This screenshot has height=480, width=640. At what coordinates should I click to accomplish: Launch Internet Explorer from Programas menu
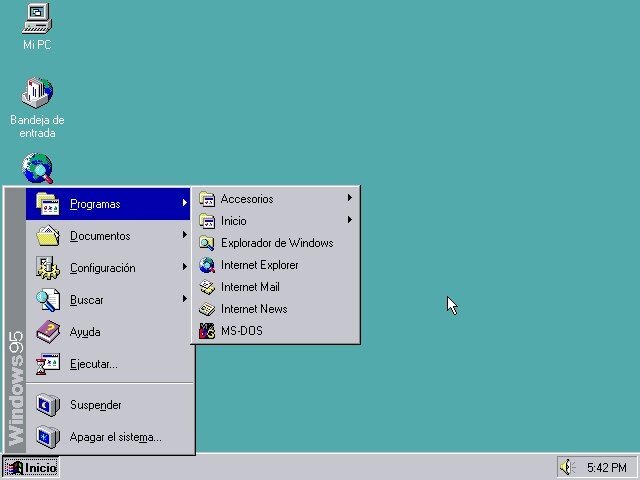pos(276,265)
